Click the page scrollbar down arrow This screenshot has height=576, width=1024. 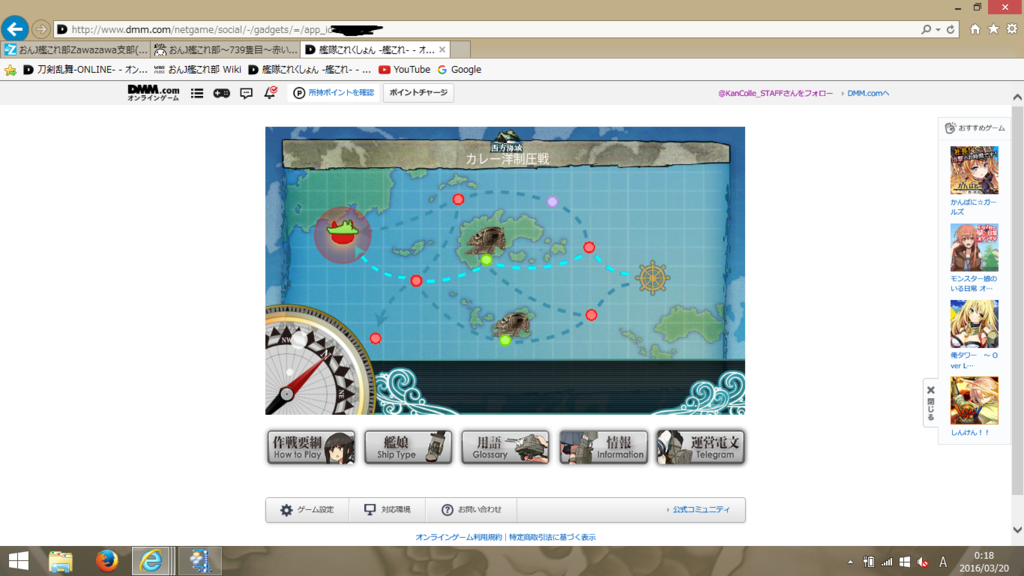click(1017, 530)
